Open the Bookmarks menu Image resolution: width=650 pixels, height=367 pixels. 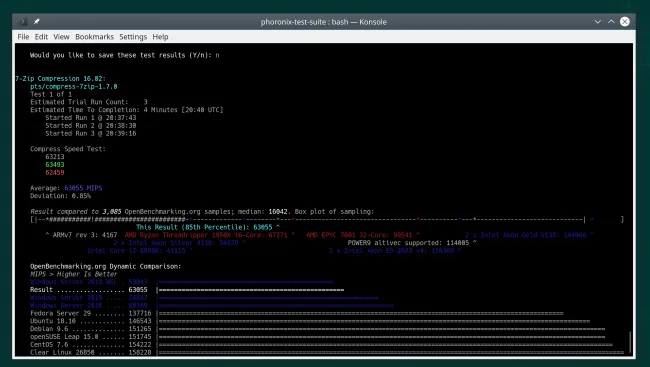pyautogui.click(x=95, y=37)
